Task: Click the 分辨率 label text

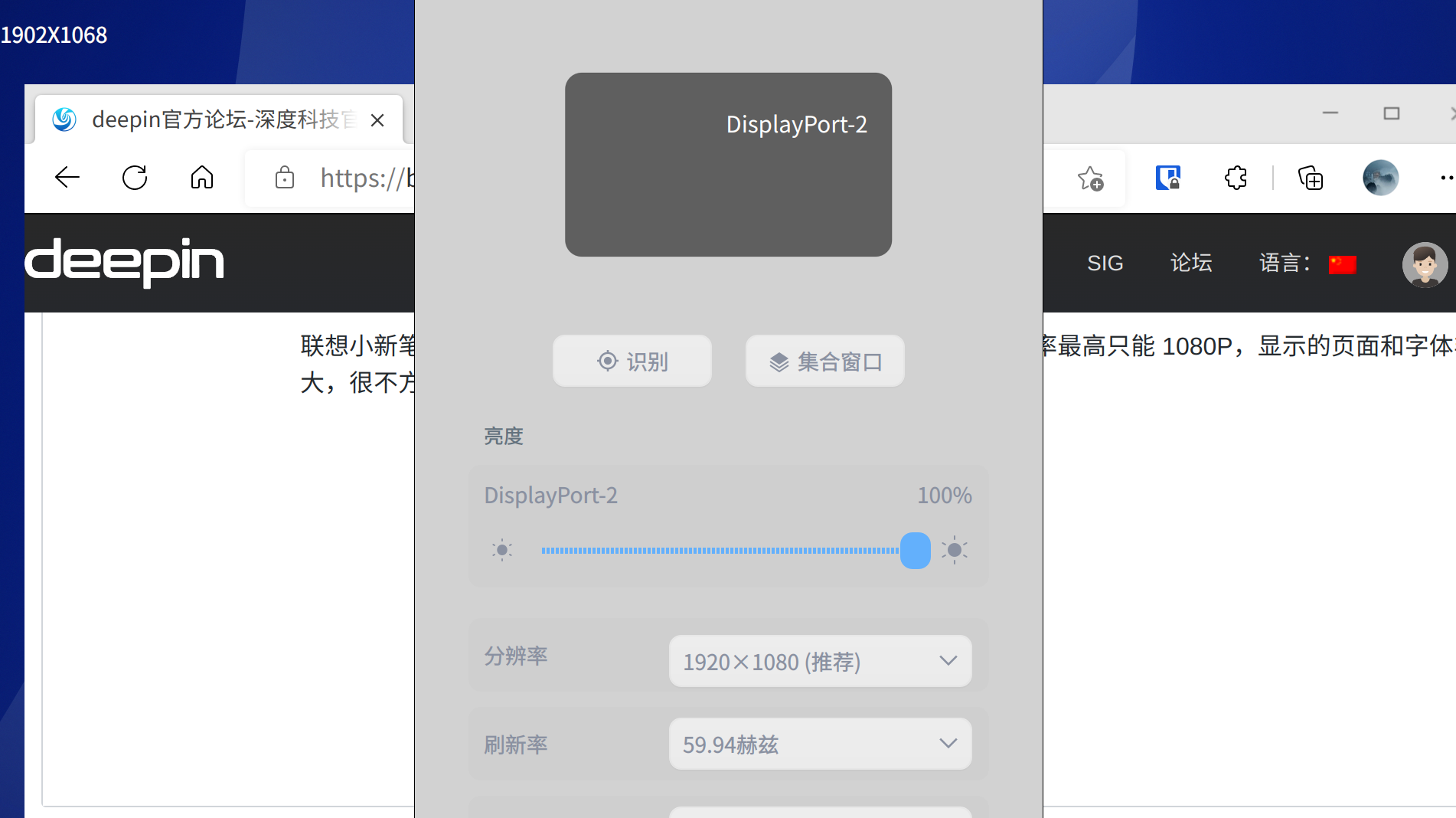Action: coord(516,656)
